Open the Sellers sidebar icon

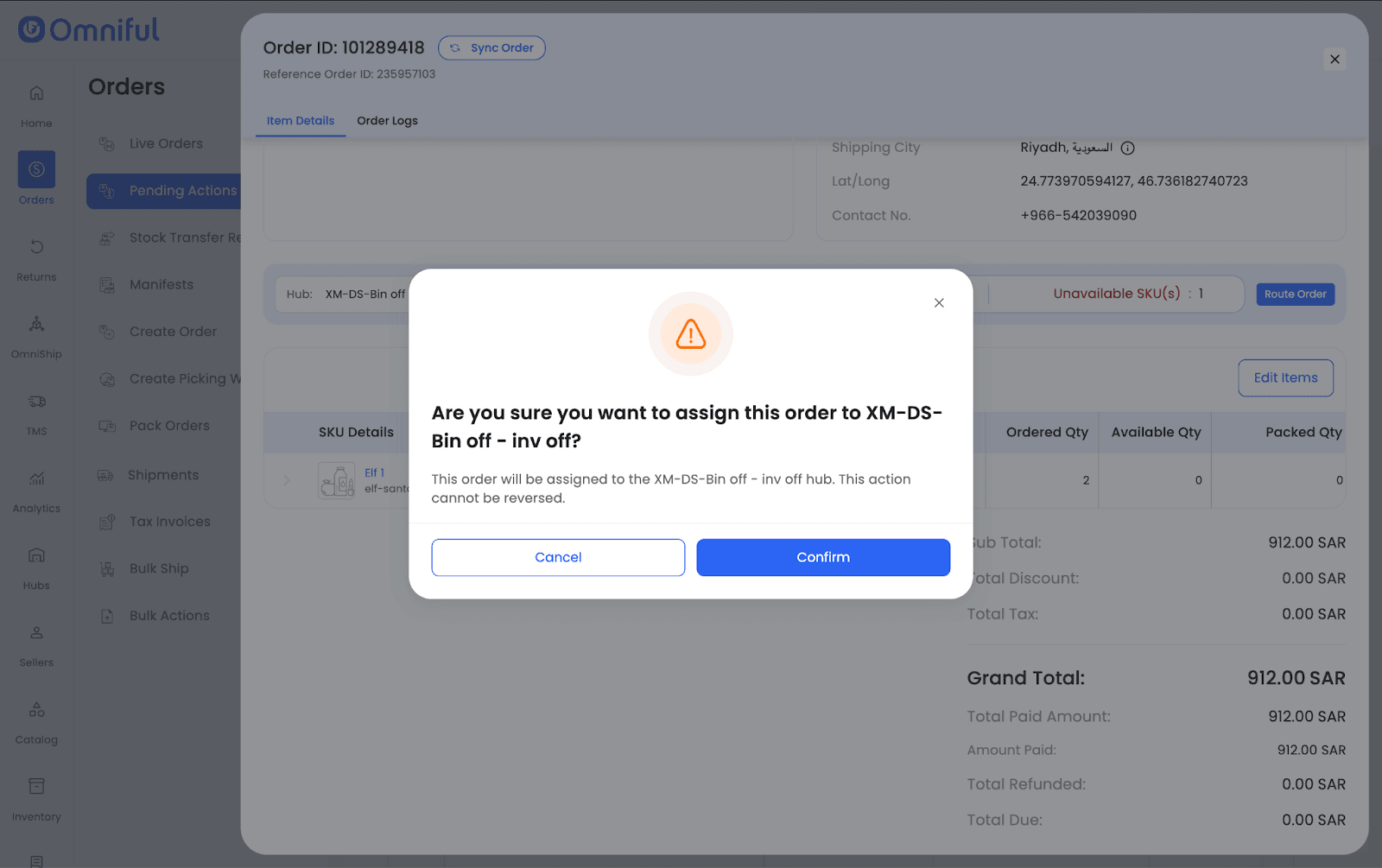click(x=36, y=633)
